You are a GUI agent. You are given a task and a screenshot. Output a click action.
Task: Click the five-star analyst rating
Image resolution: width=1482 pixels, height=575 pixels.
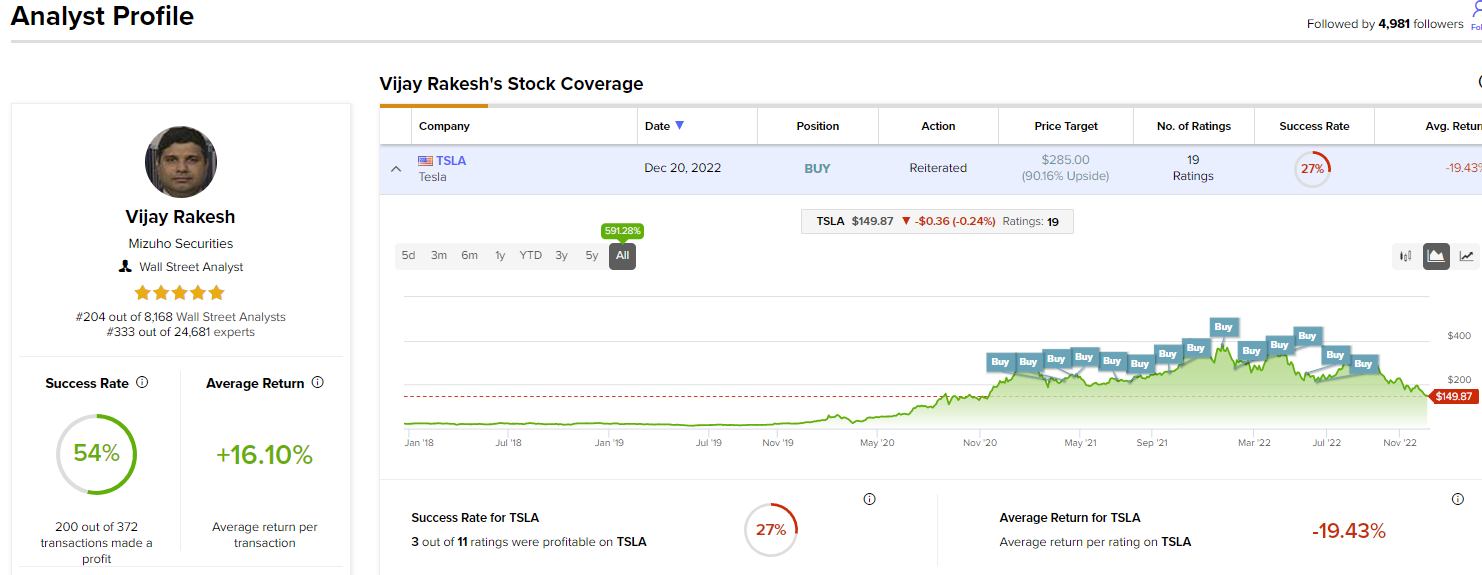click(181, 293)
